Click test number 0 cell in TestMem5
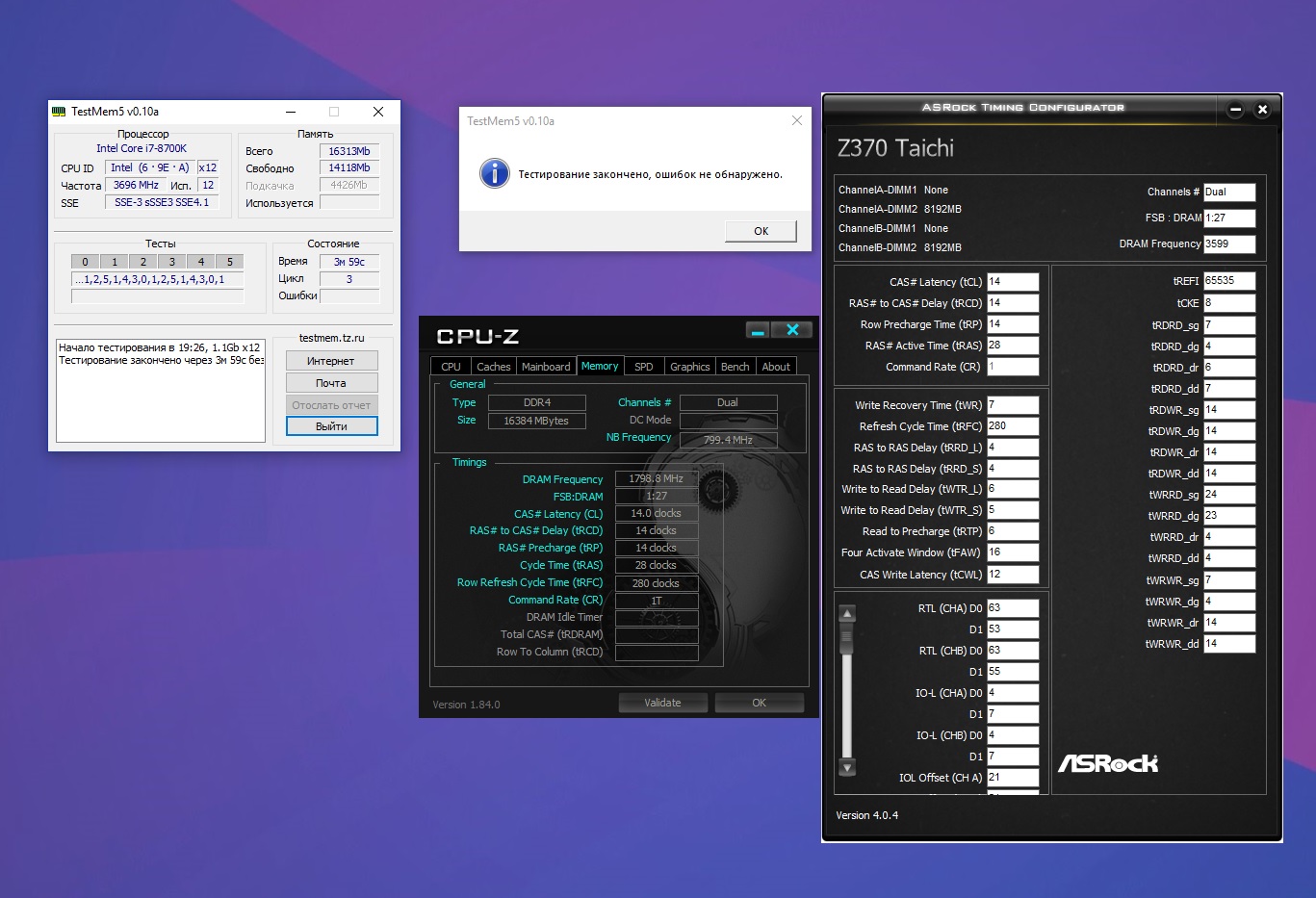Image resolution: width=1316 pixels, height=898 pixels. [85, 262]
